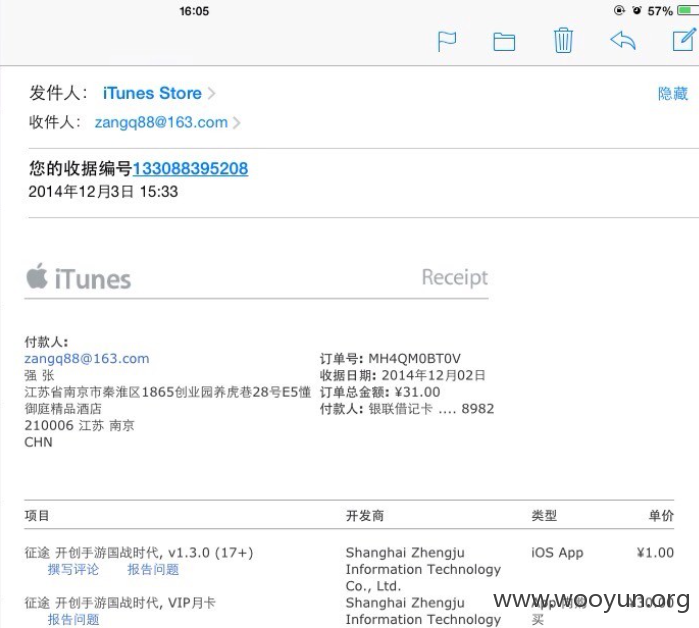Viewport: 699px width, 628px height.
Task: Tap the 收件人 label
Action: [x=55, y=122]
